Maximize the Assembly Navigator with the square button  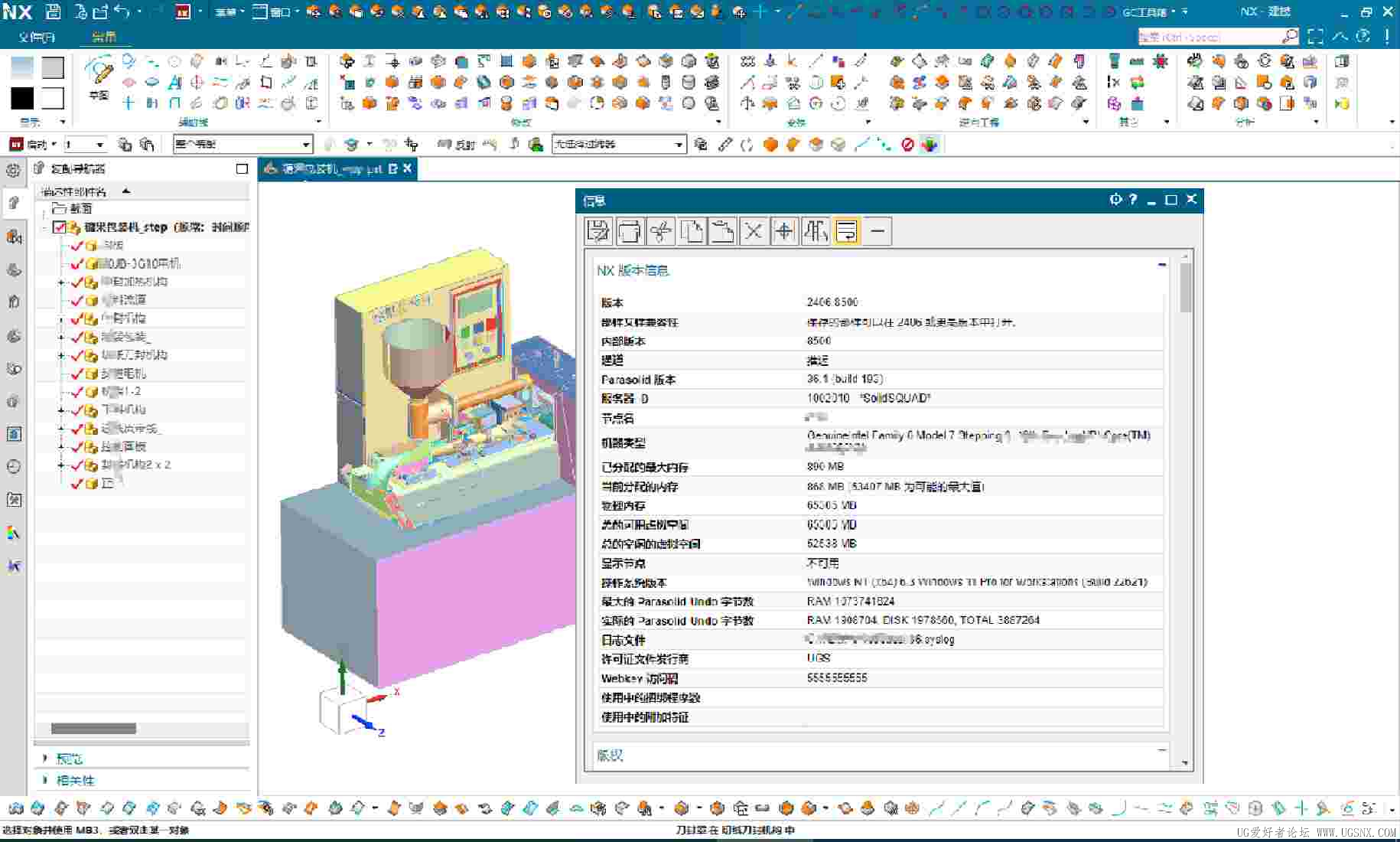tap(242, 168)
